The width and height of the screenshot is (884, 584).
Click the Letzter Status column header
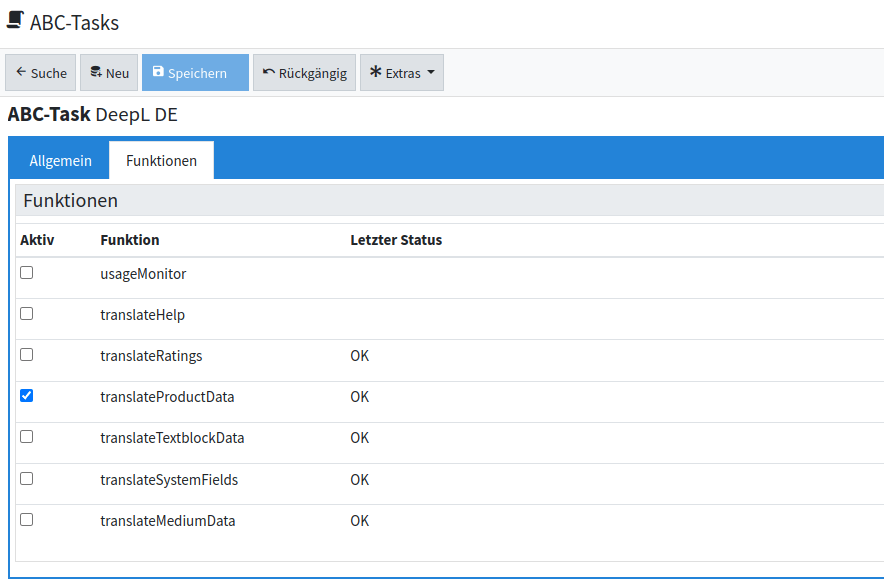(396, 240)
